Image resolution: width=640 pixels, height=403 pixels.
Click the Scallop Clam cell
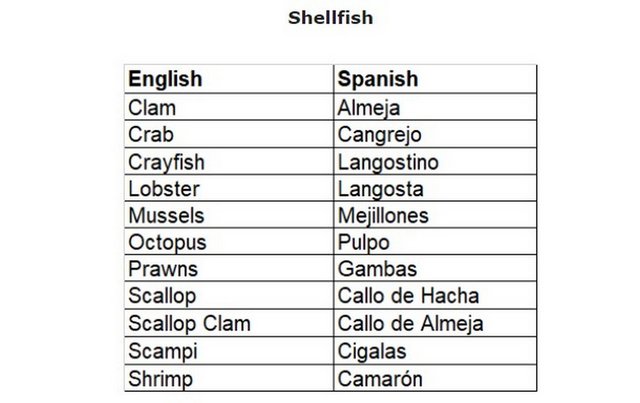click(x=189, y=324)
